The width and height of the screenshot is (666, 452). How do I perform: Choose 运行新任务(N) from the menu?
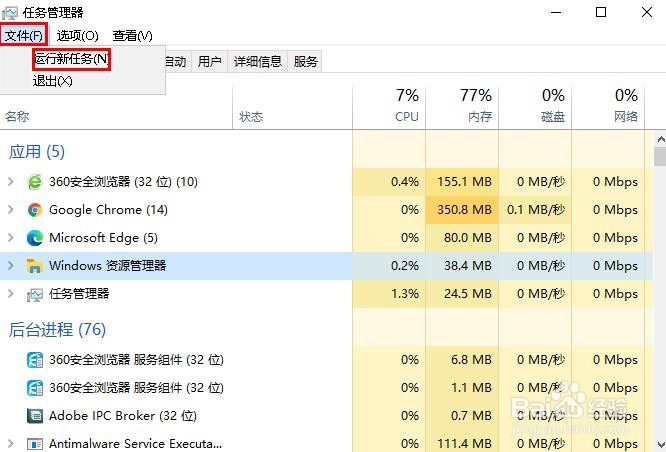71,59
